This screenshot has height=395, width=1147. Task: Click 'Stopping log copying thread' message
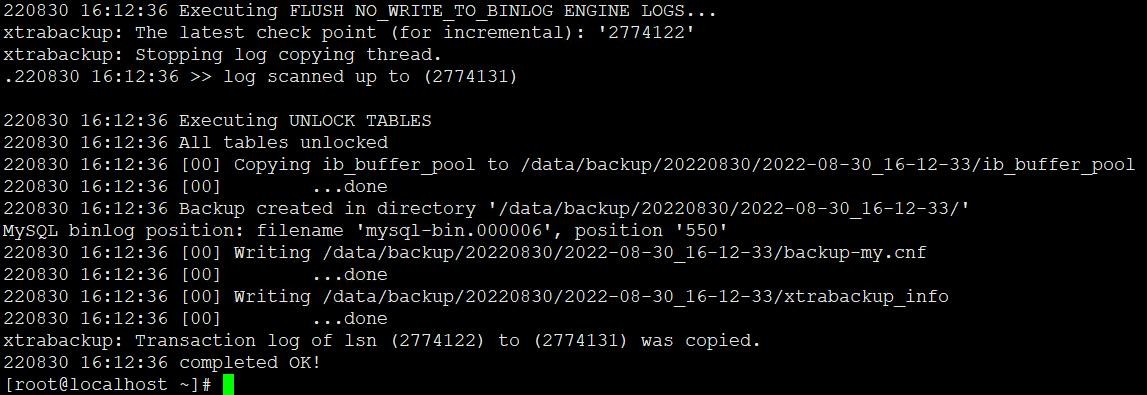click(x=288, y=55)
